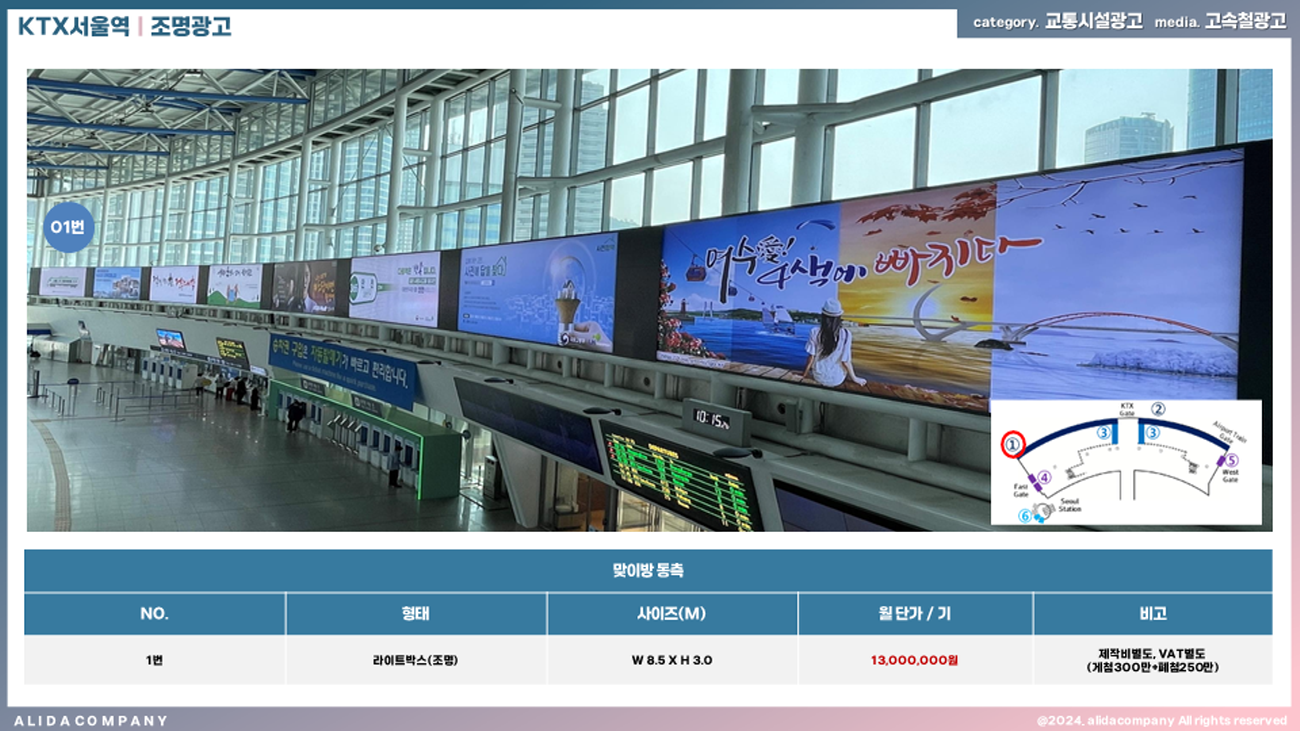This screenshot has height=731, width=1300.
Task: Click the 라이트박스(조명) table cell
Action: click(x=415, y=660)
